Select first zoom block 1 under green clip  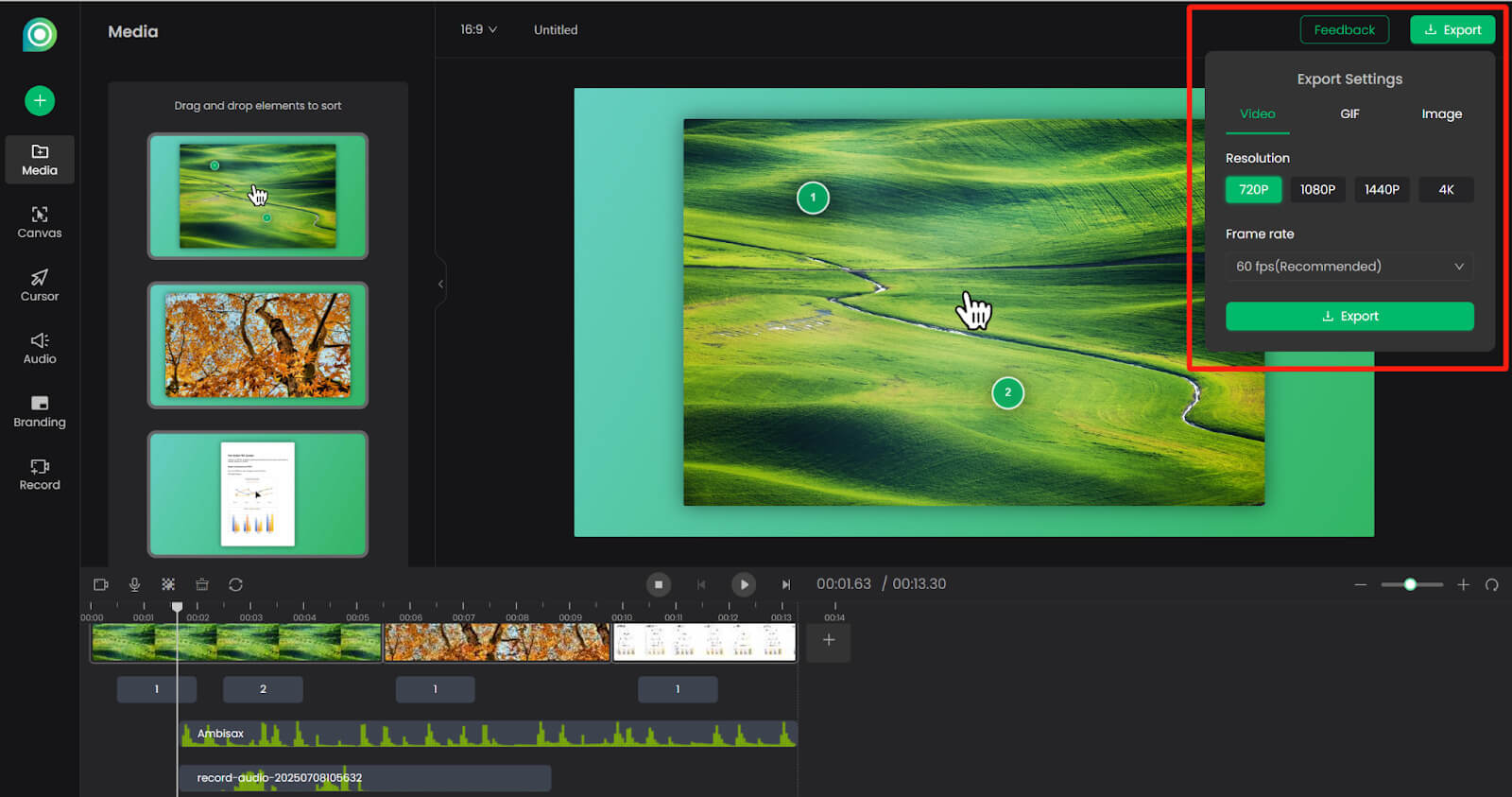tap(157, 689)
